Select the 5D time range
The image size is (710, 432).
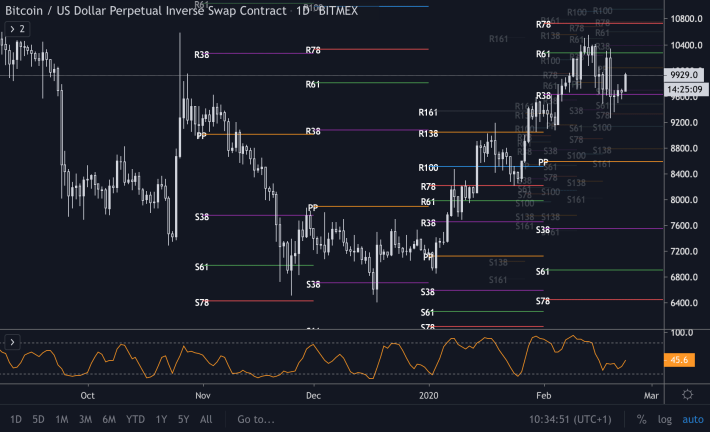point(38,419)
